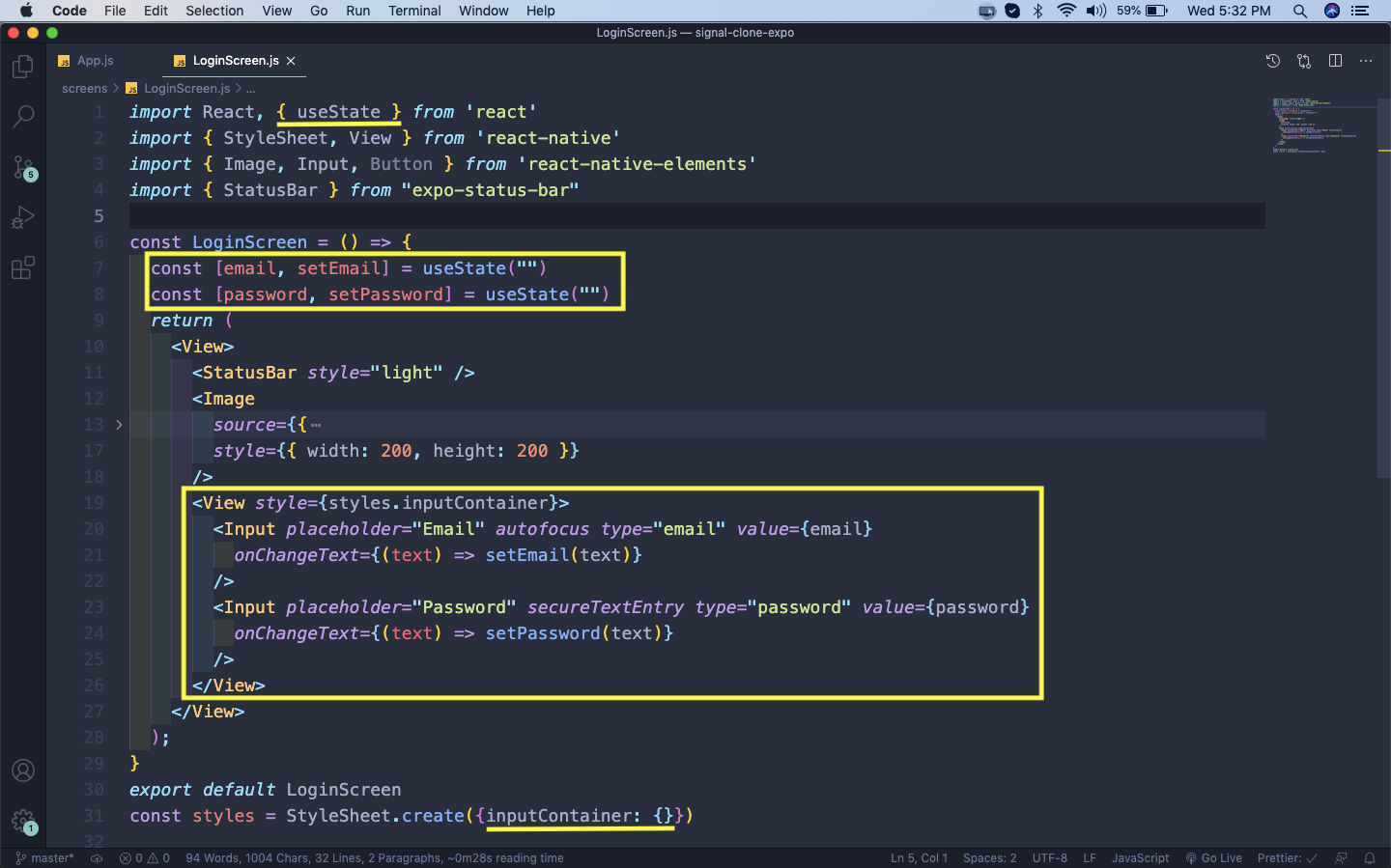Click the screens breadcrumb folder

click(85, 89)
